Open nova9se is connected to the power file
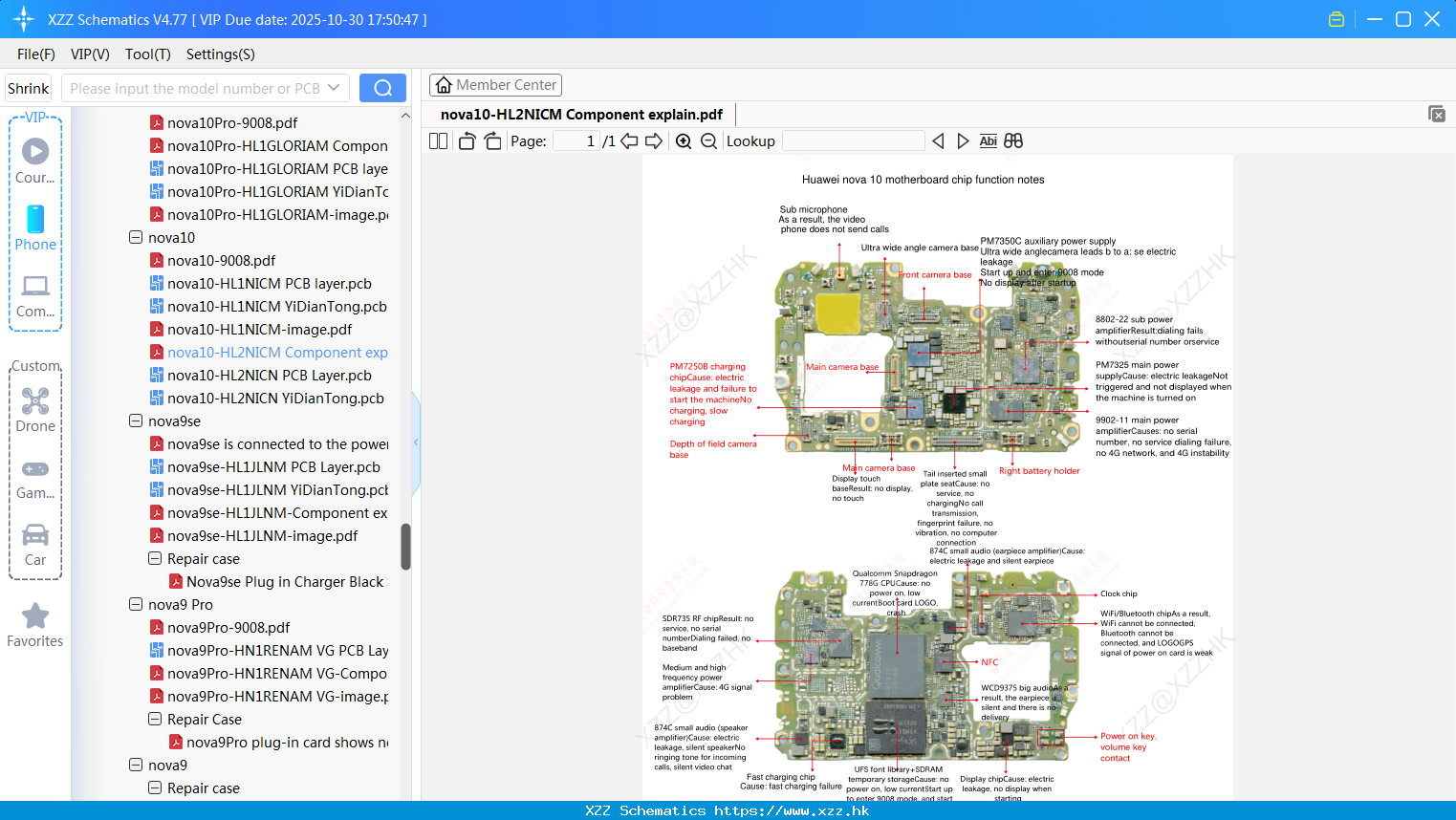Viewport: 1456px width, 820px height. tap(277, 443)
